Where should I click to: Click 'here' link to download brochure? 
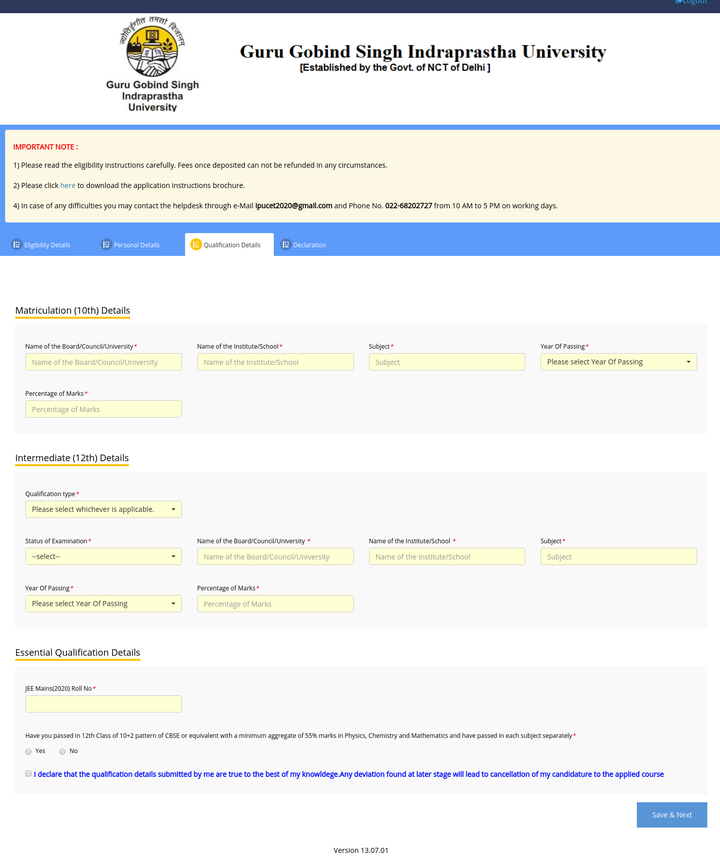(68, 185)
